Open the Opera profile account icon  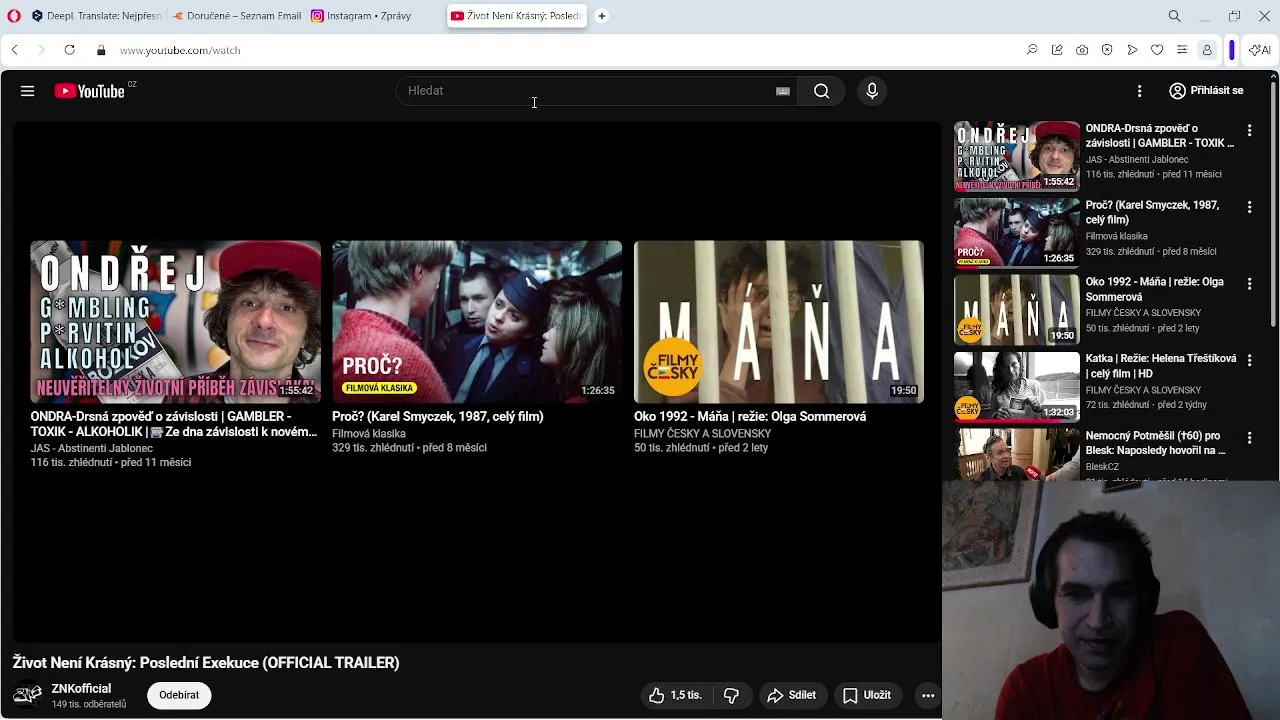1207,50
